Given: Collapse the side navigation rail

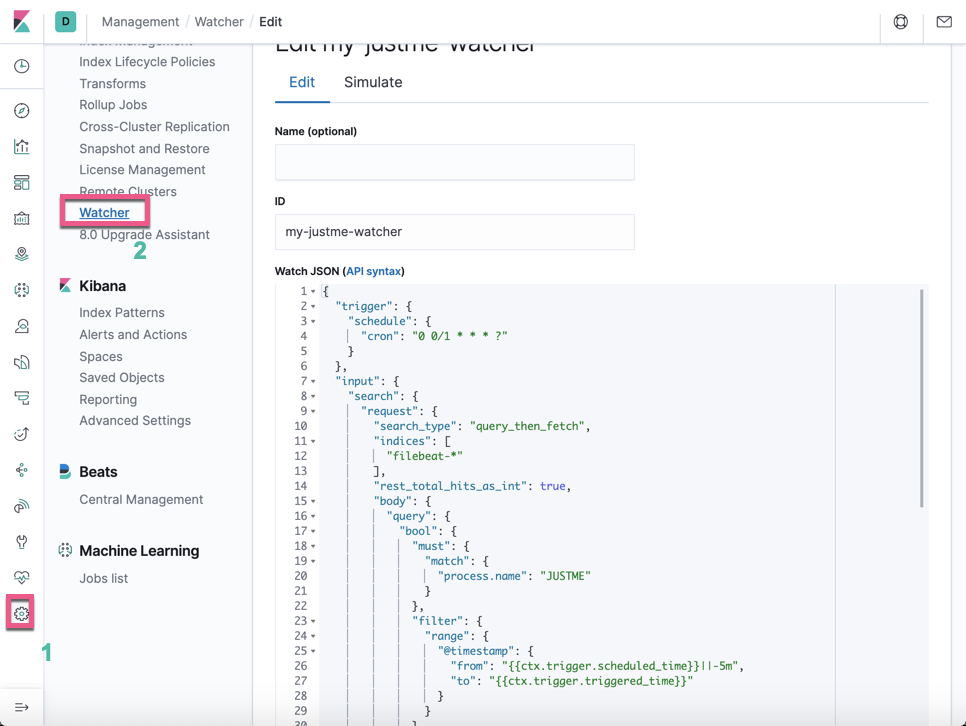Looking at the screenshot, I should click(21, 706).
